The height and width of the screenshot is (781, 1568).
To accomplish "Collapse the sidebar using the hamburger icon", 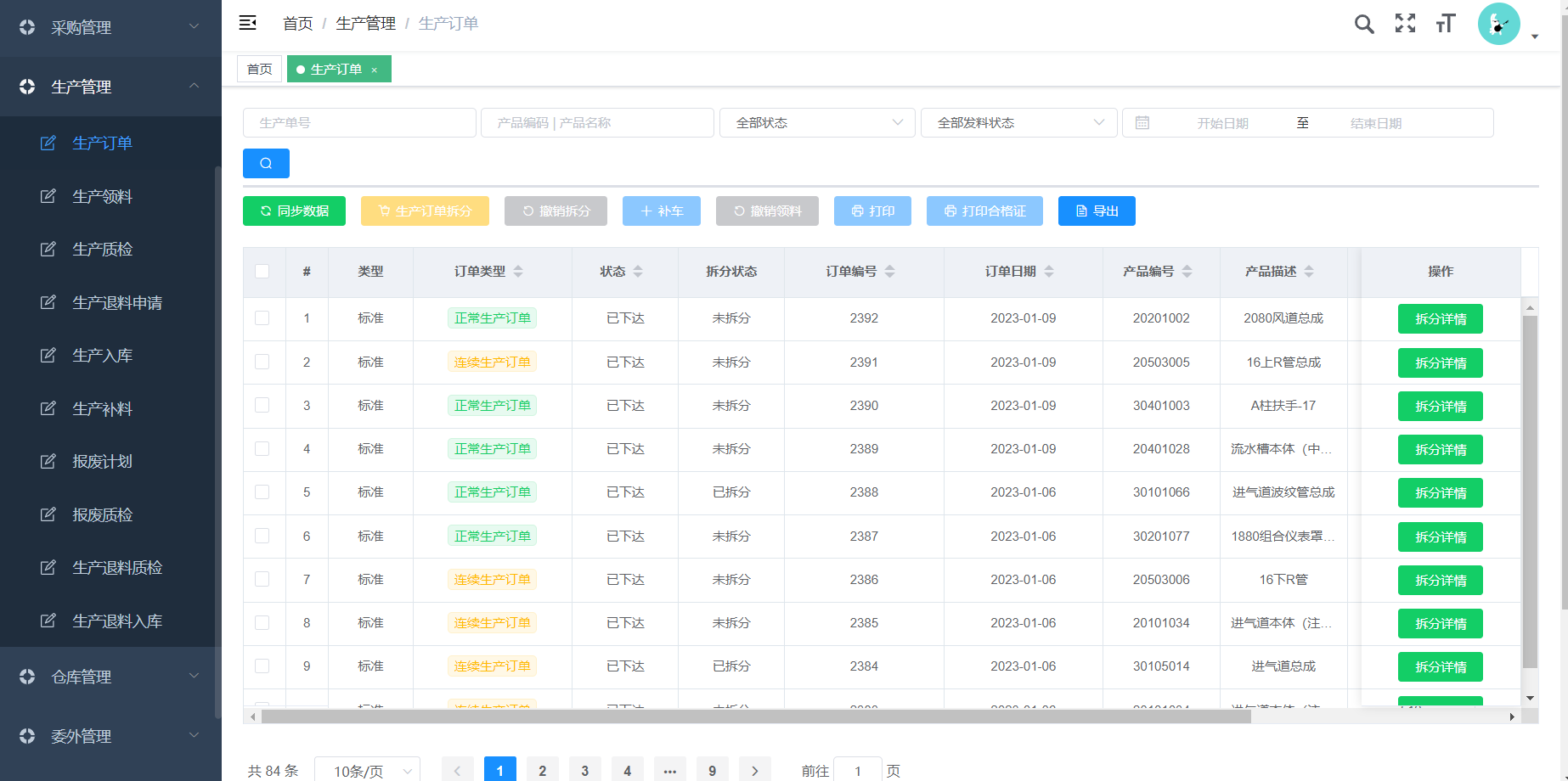I will tap(248, 23).
